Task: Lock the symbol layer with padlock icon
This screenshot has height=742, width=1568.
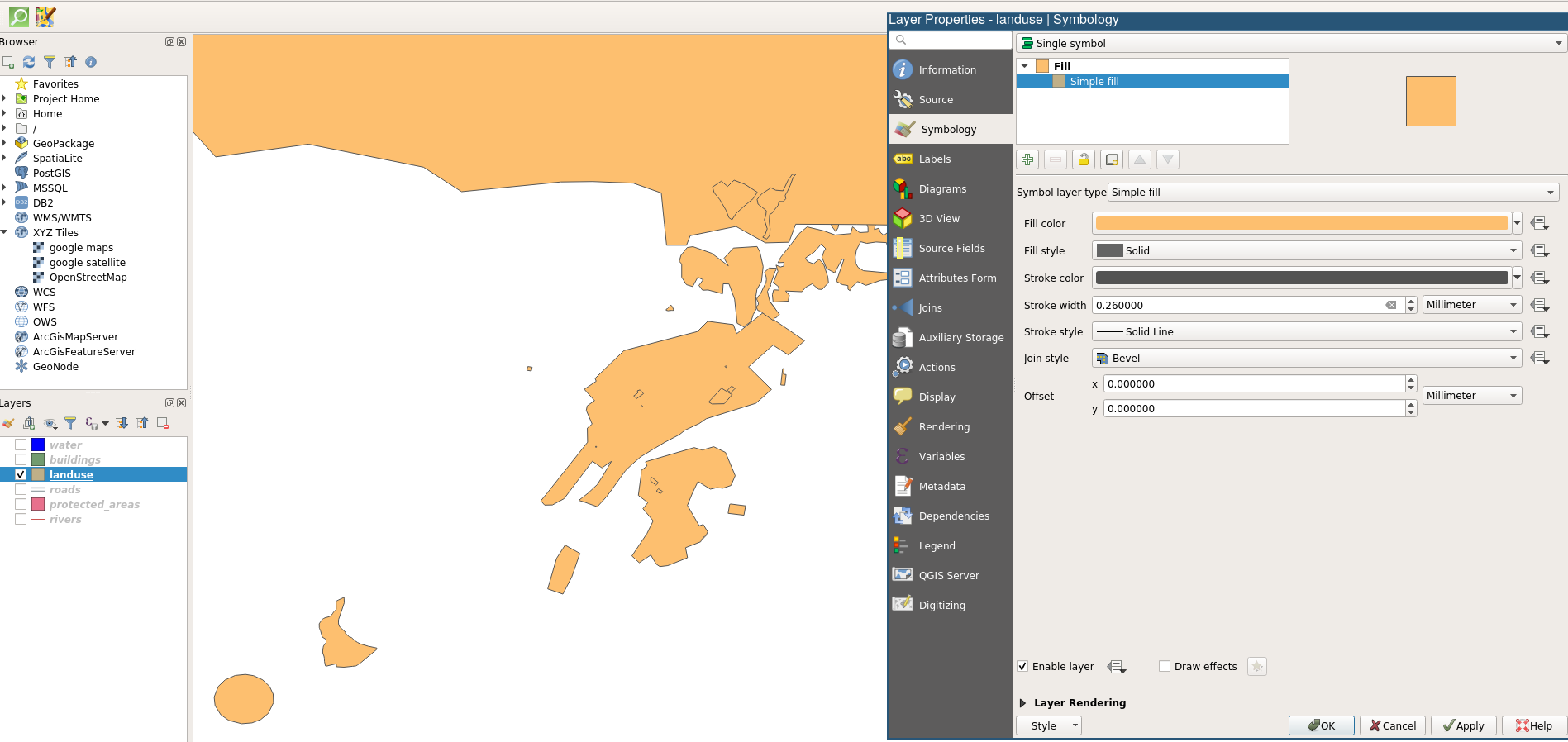Action: point(1083,159)
